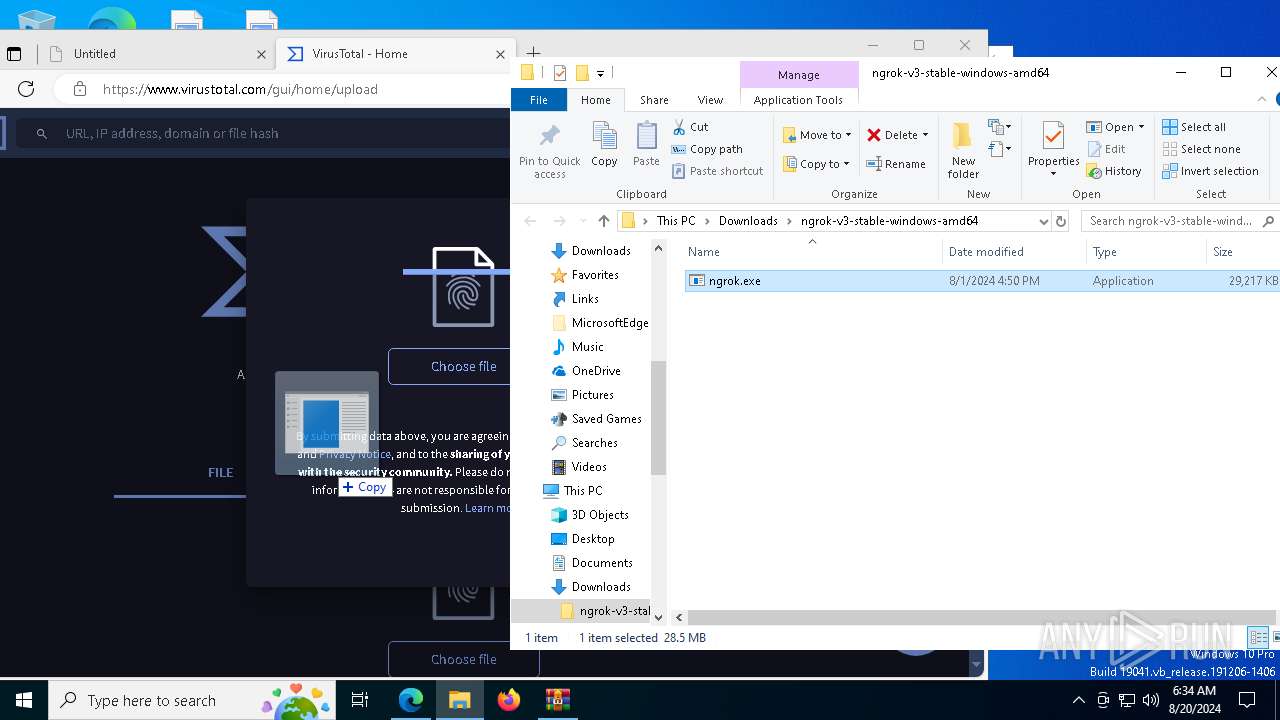Open address bar history dropdown

tap(1043, 221)
